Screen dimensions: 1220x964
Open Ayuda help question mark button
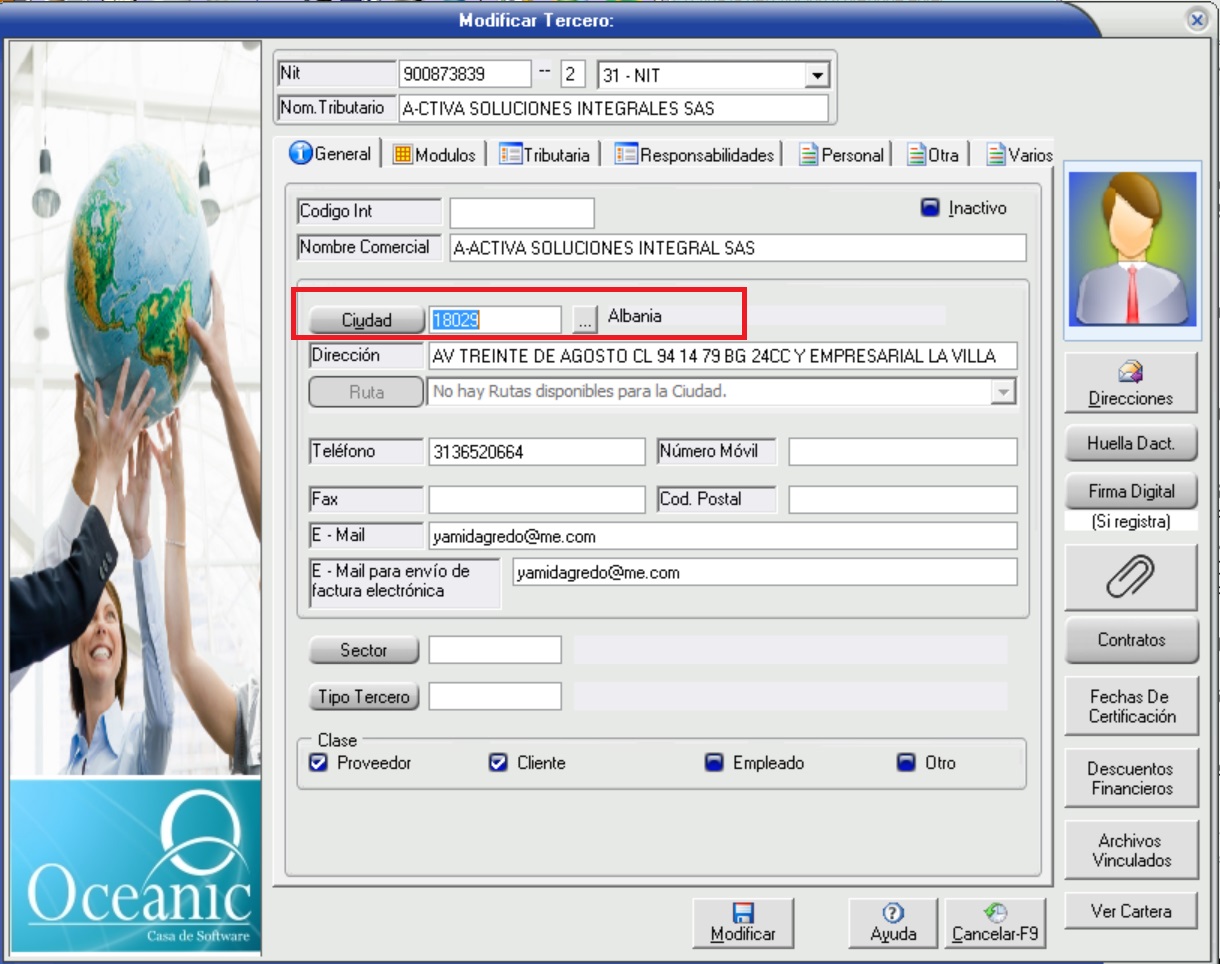pyautogui.click(x=893, y=923)
